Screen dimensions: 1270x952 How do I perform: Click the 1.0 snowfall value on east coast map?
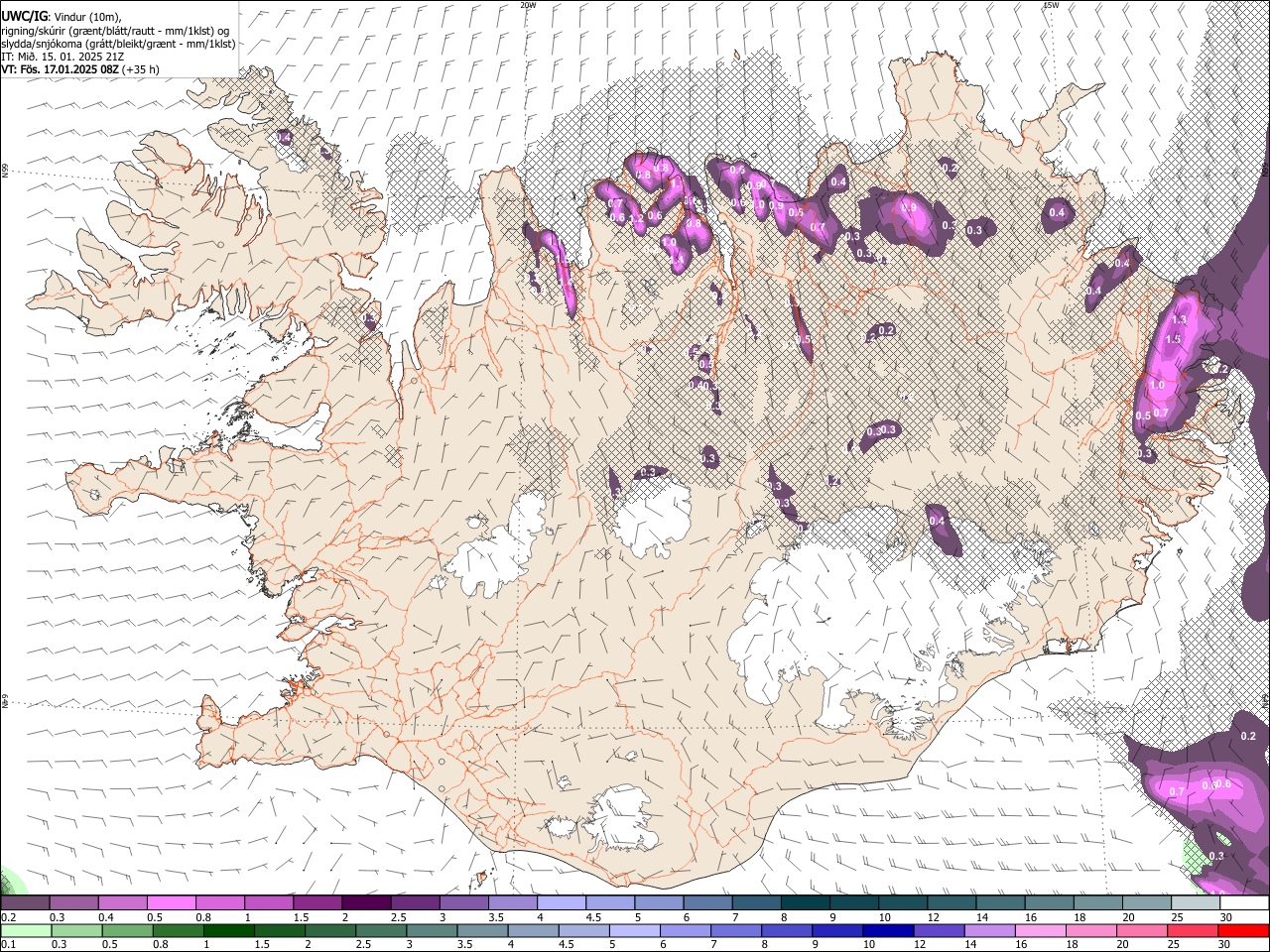tap(1156, 386)
